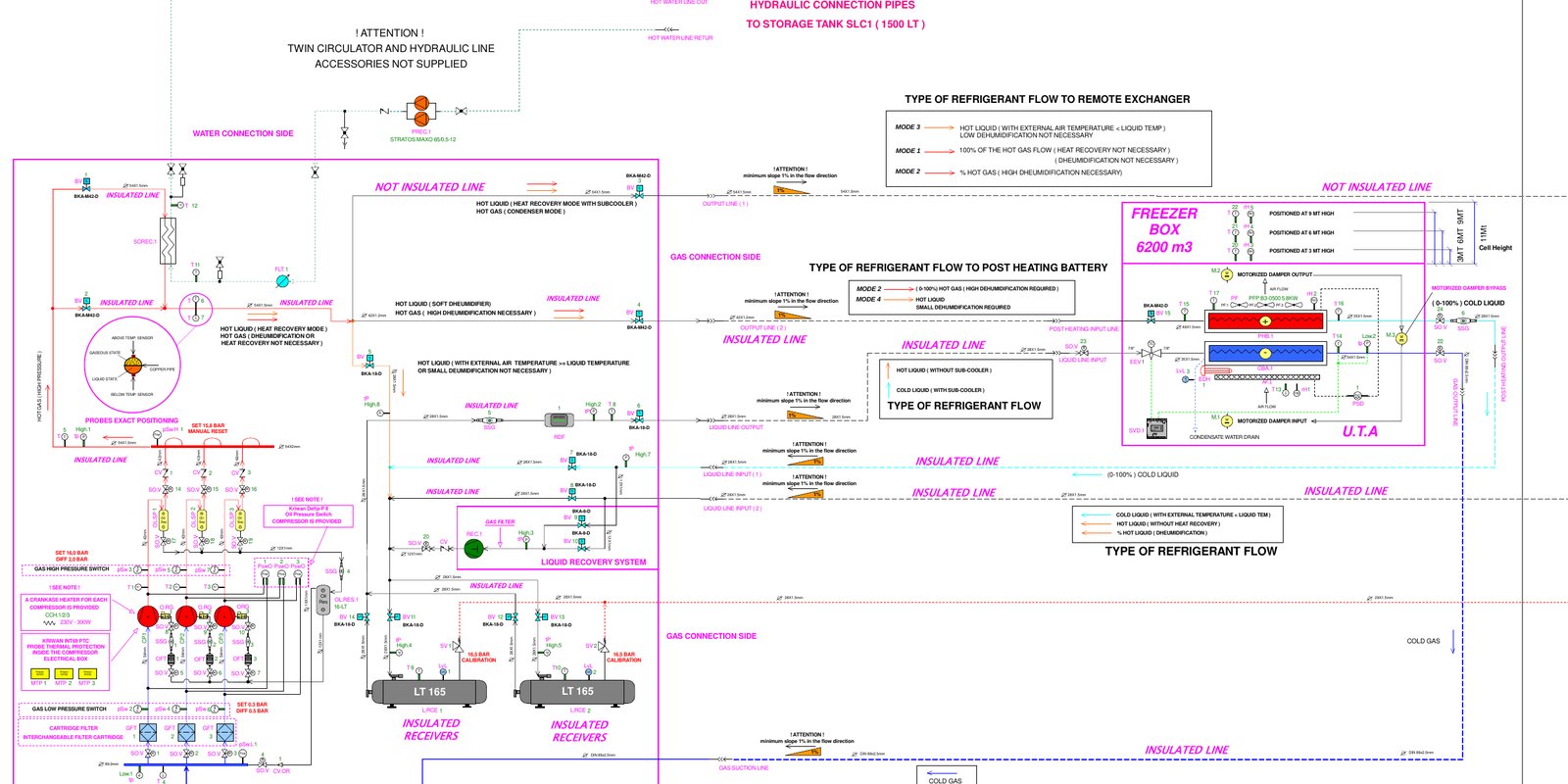Select the red compressor CP 1
The image size is (1568, 784).
coord(147,616)
